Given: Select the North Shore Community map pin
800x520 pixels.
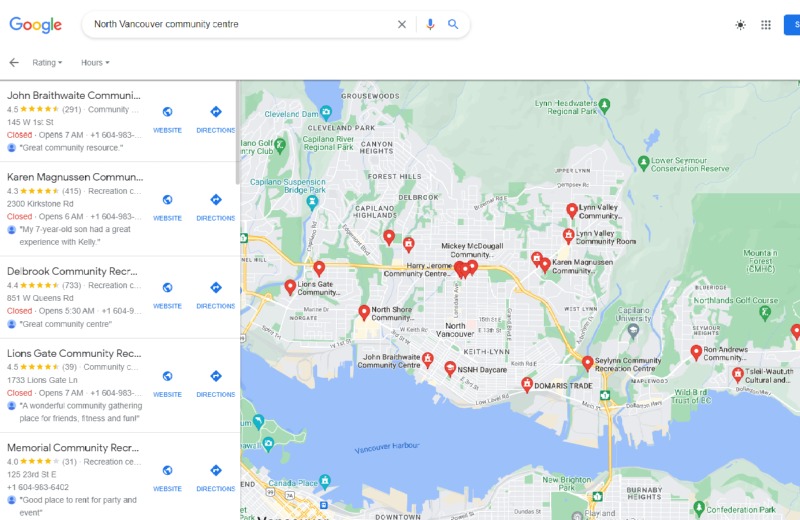Looking at the screenshot, I should point(364,312).
